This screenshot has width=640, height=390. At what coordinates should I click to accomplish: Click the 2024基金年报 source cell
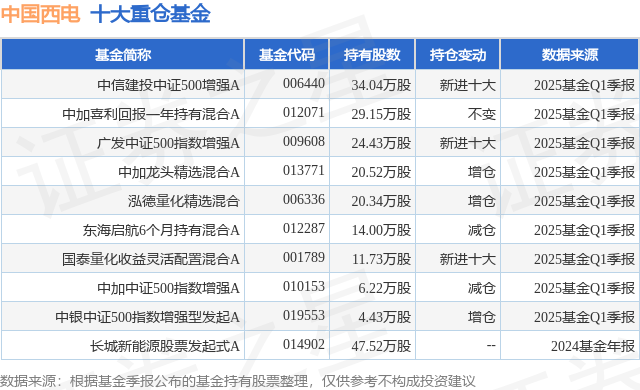(x=593, y=346)
